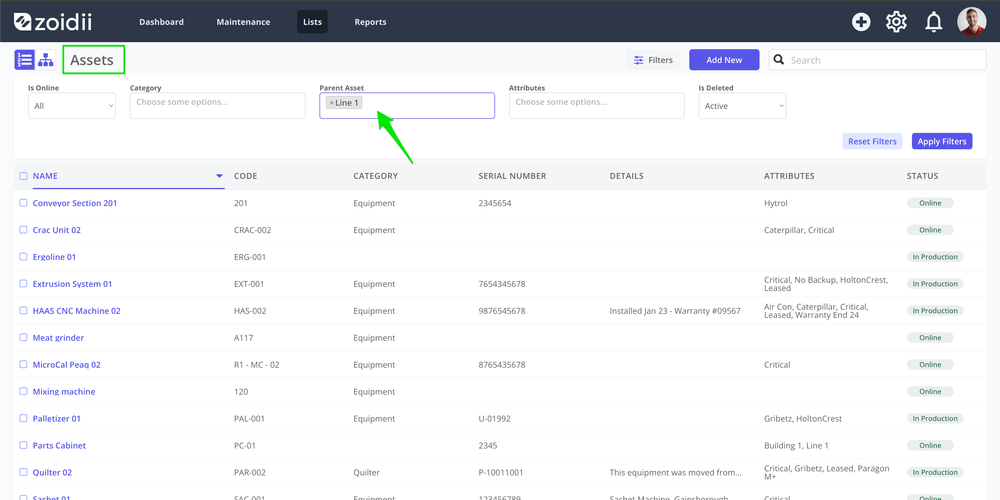Sort by NAME column header
Viewport: 1000px width, 500px height.
point(45,176)
